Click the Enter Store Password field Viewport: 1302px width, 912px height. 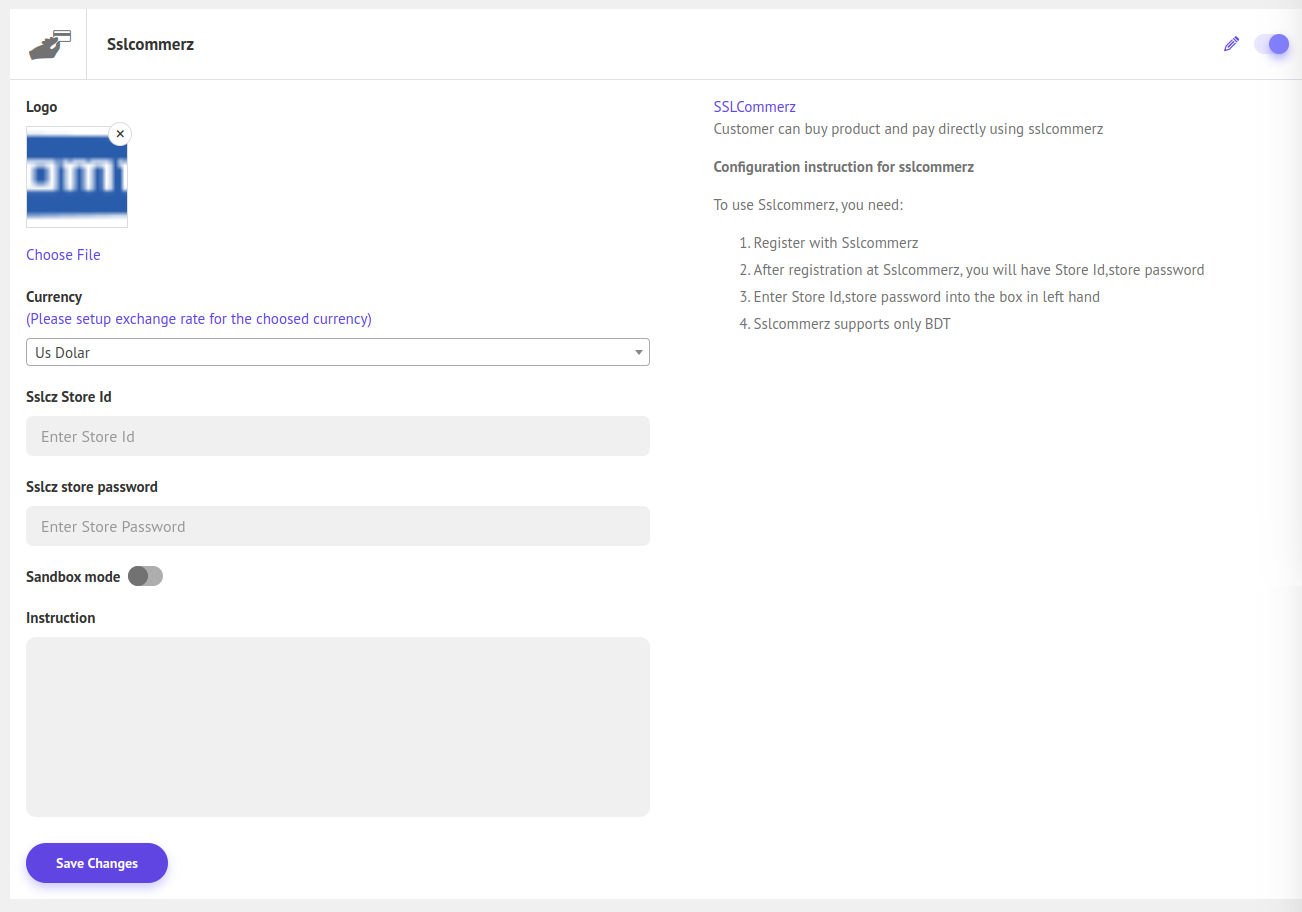coord(337,526)
